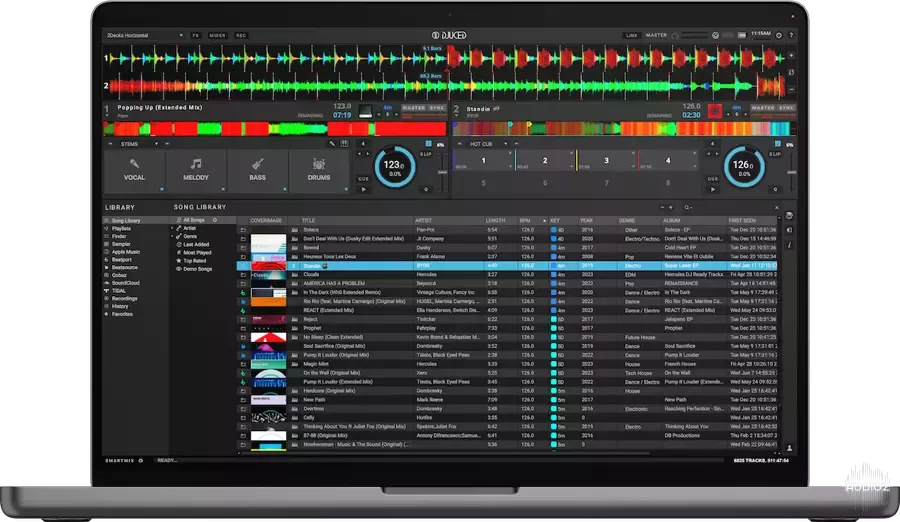Click deck 1 play button

click(x=363, y=189)
